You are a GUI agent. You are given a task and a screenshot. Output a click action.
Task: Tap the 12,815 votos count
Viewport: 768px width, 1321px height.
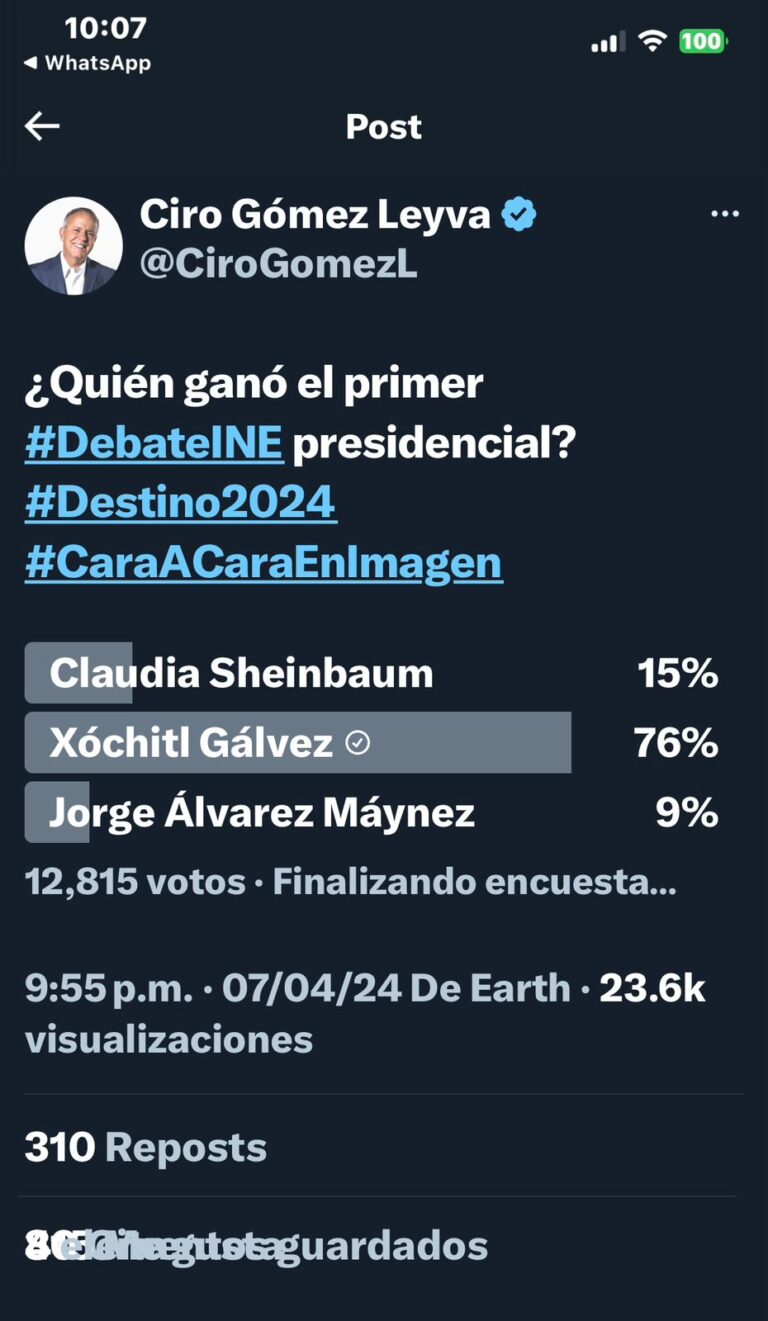pyautogui.click(x=135, y=882)
